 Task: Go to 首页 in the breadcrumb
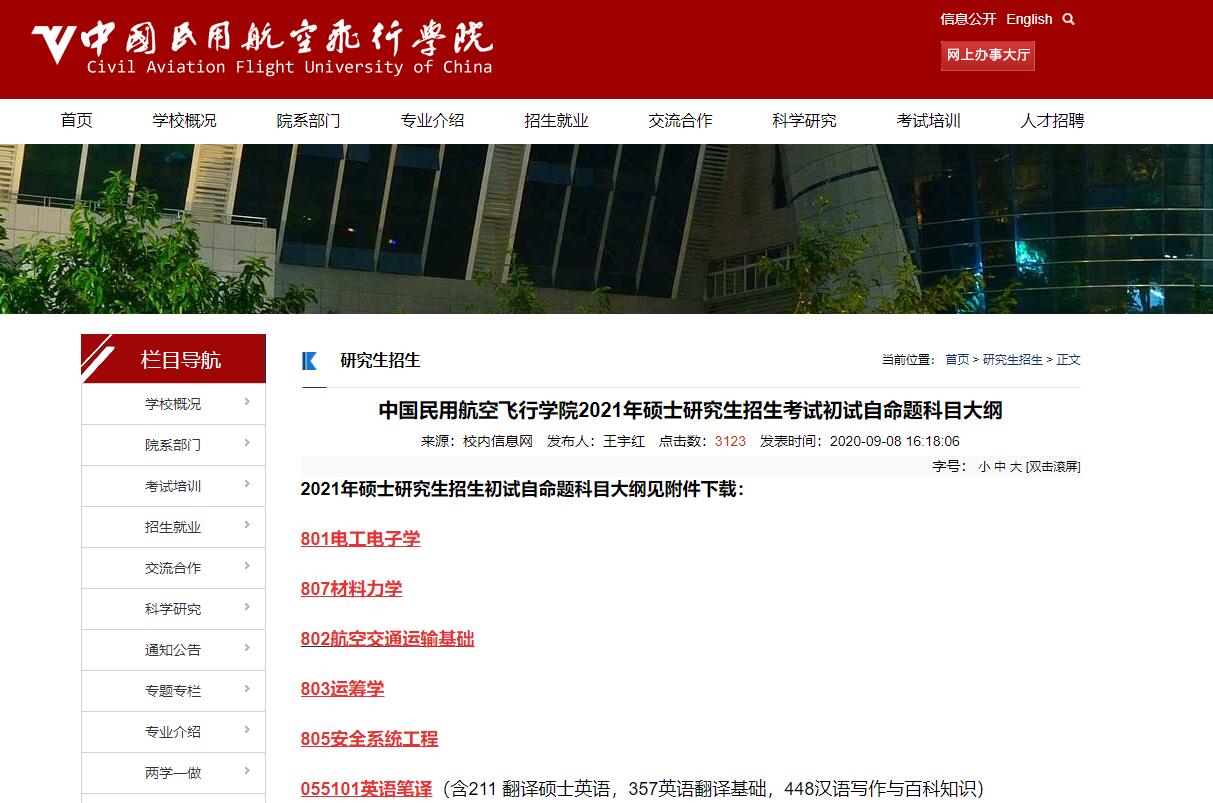point(957,360)
